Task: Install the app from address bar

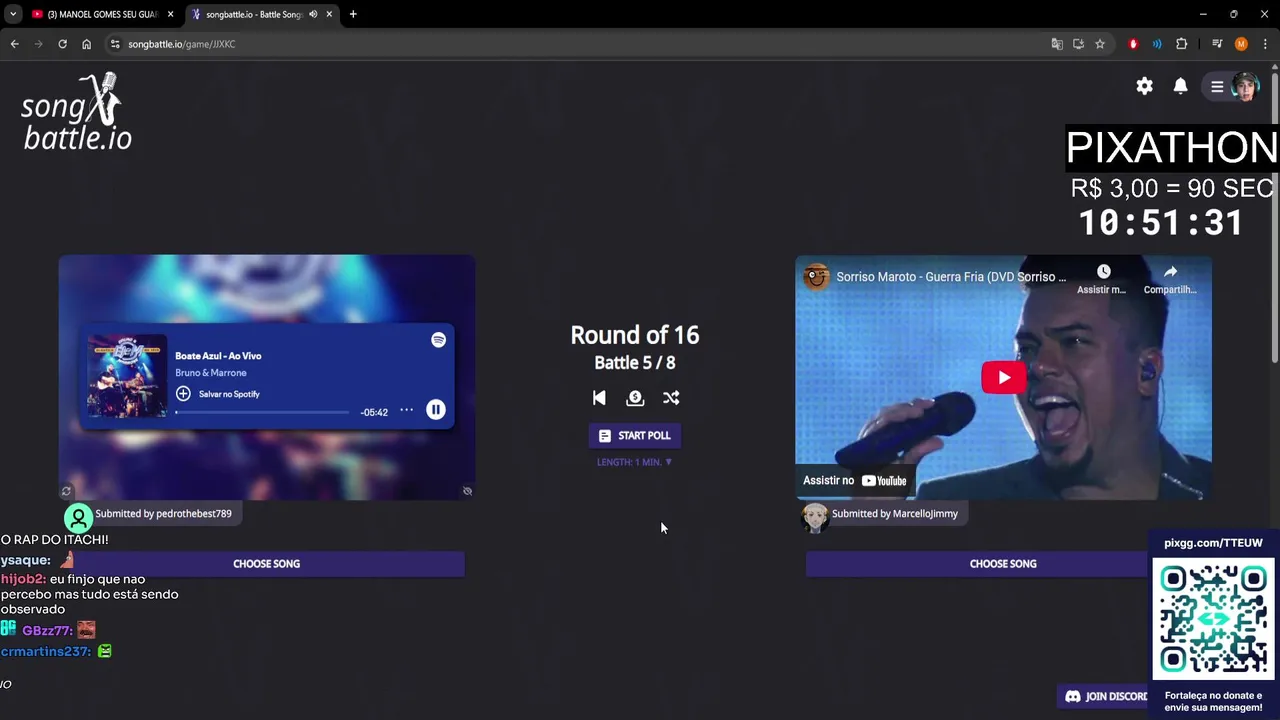Action: pyautogui.click(x=1078, y=44)
